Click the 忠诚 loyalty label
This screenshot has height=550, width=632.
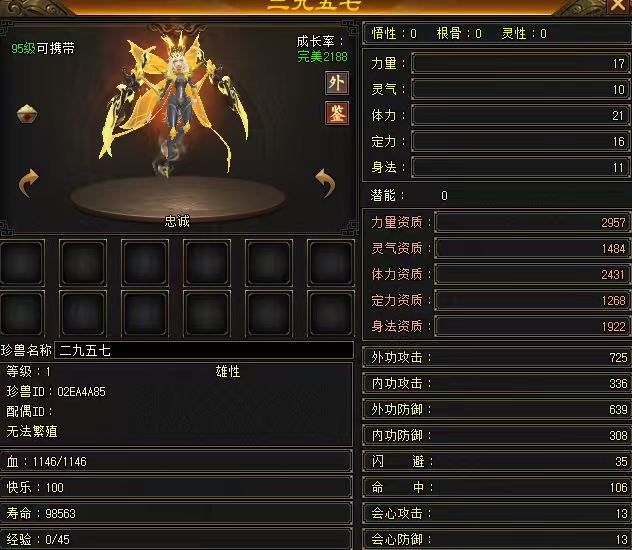click(177, 221)
